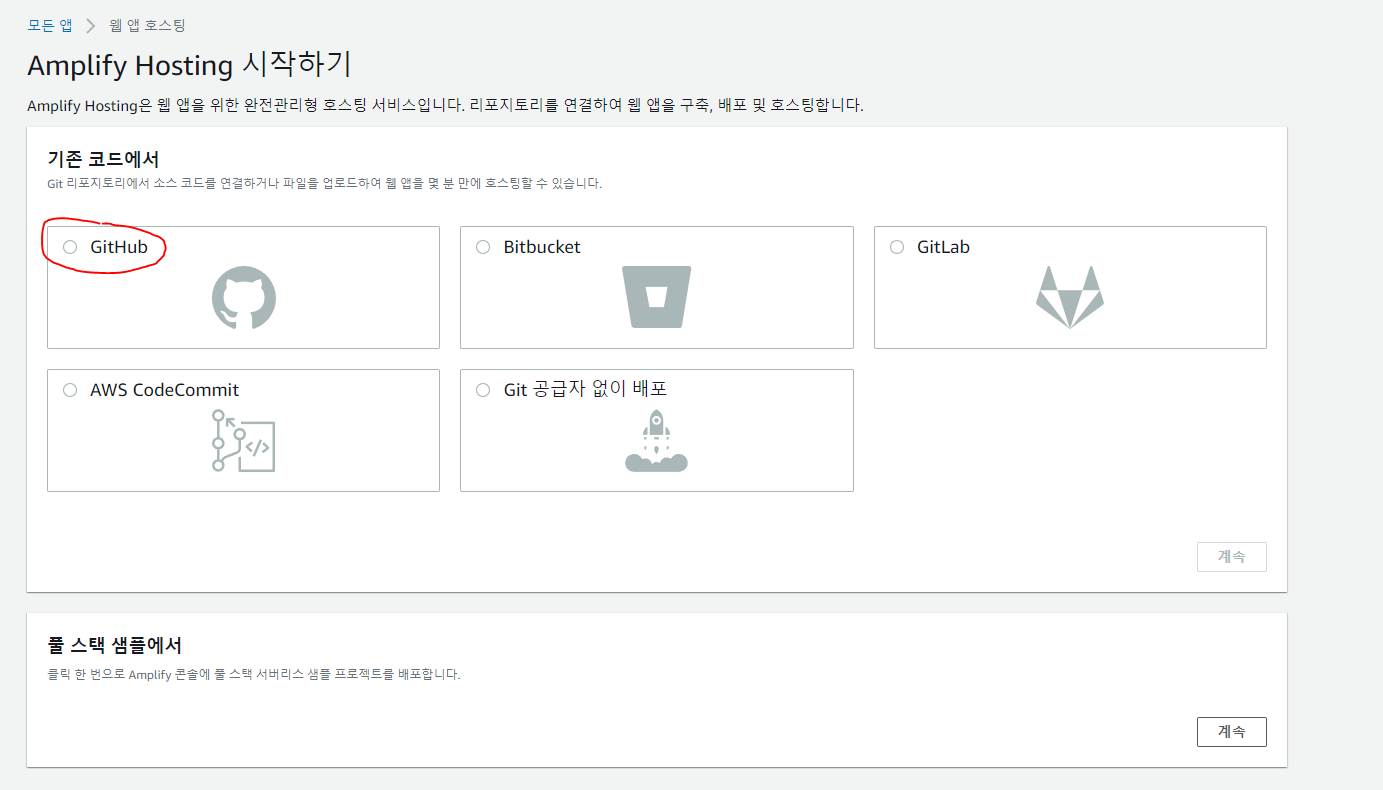Click the Bitbucket bucket logo icon

tap(656, 297)
